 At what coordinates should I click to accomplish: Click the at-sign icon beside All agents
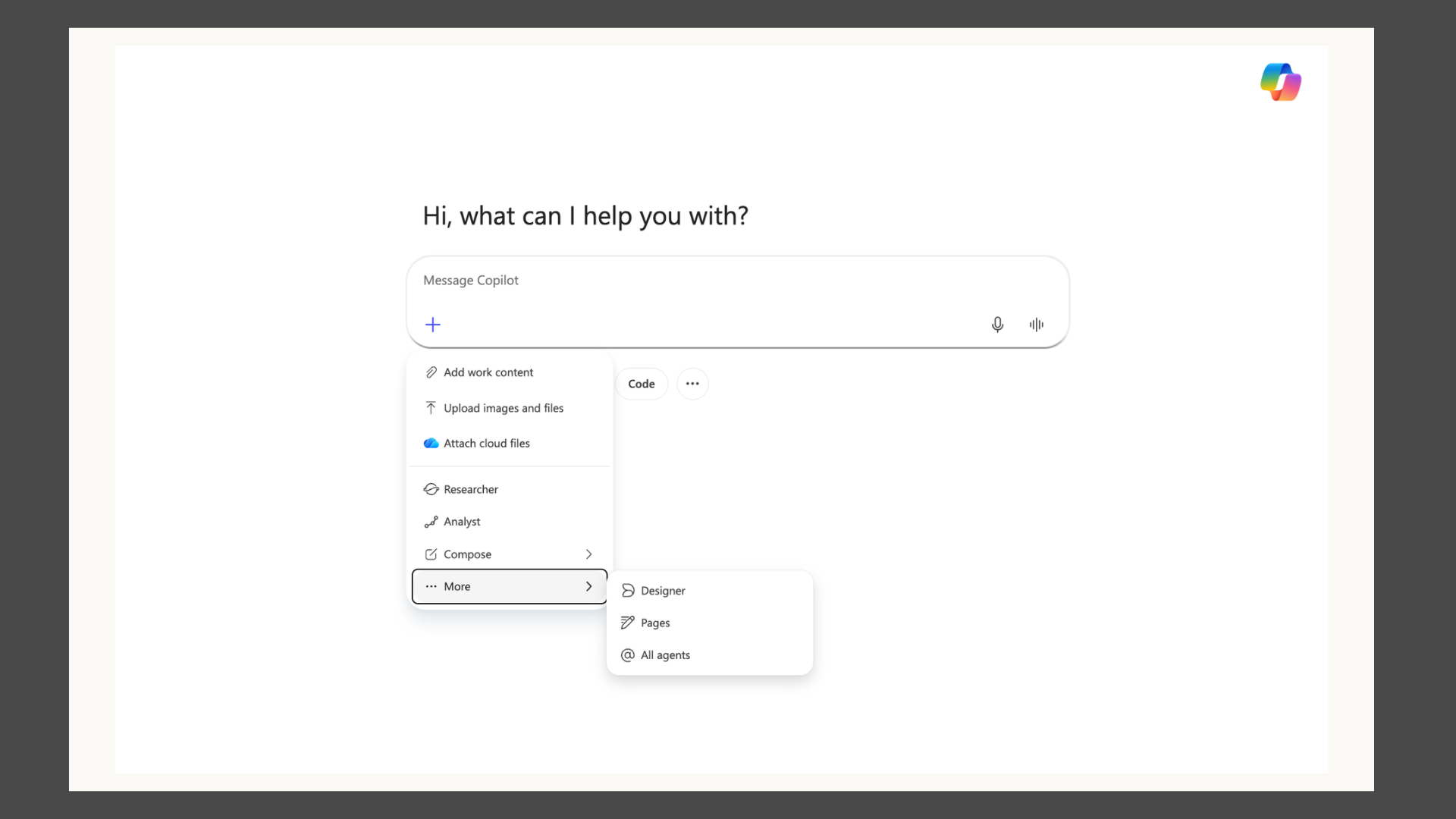pos(628,655)
